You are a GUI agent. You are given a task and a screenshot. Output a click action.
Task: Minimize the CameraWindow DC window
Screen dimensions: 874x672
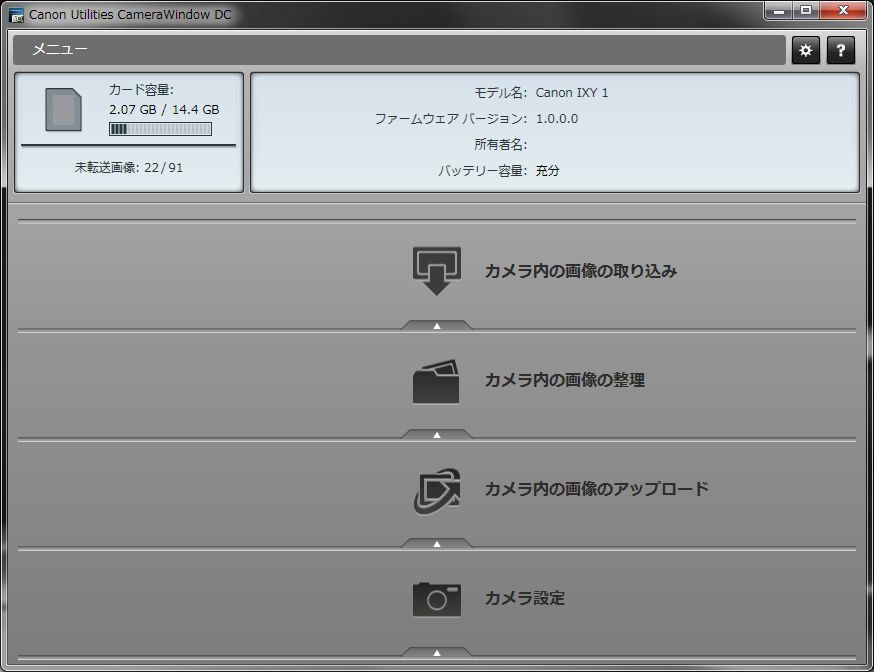click(x=779, y=11)
